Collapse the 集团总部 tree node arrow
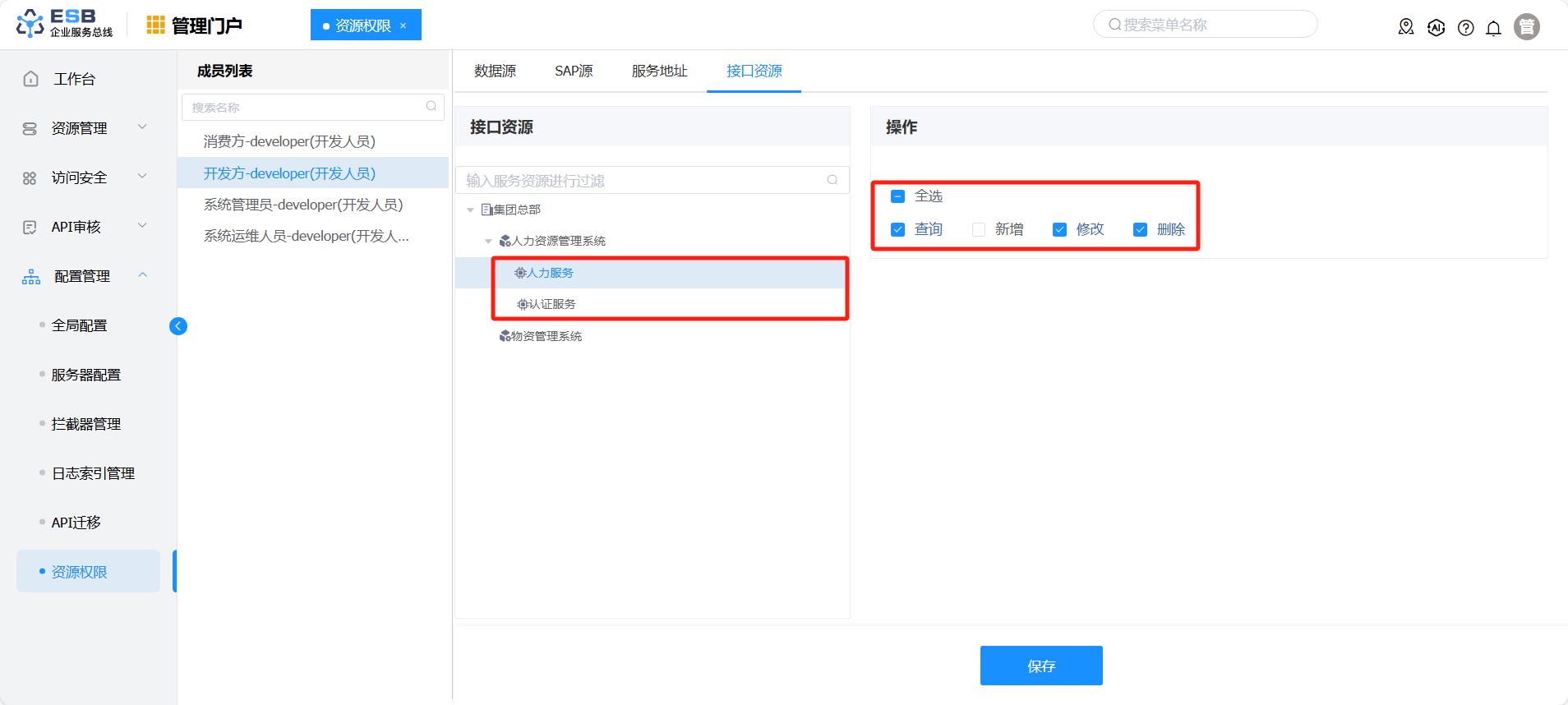Image resolution: width=1568 pixels, height=705 pixels. [470, 210]
